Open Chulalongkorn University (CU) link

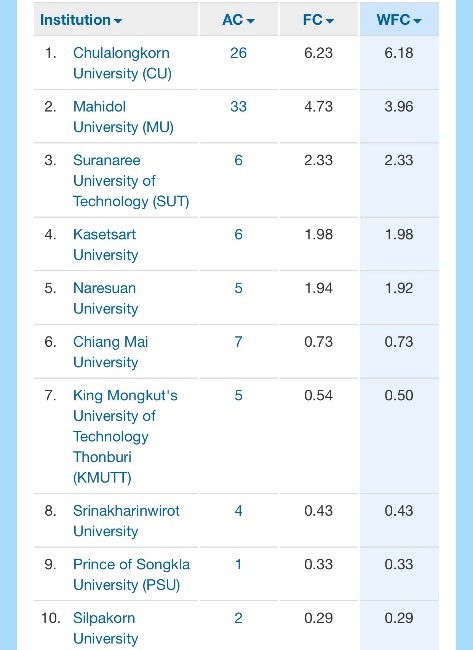122,63
